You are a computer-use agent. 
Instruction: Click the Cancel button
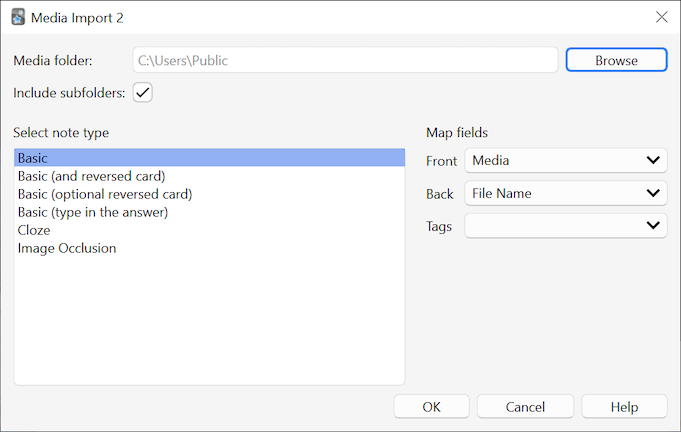[525, 407]
